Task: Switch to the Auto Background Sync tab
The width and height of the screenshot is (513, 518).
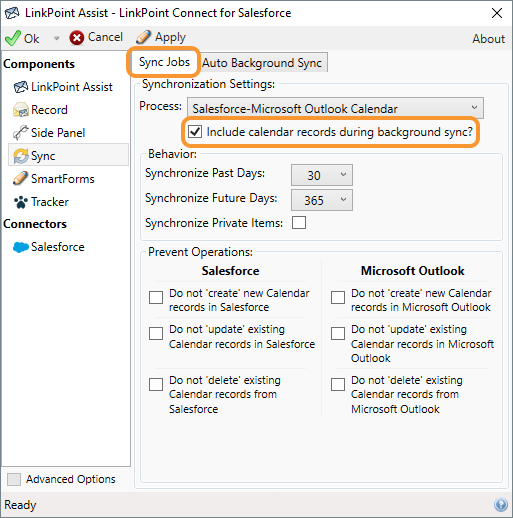Action: (262, 63)
